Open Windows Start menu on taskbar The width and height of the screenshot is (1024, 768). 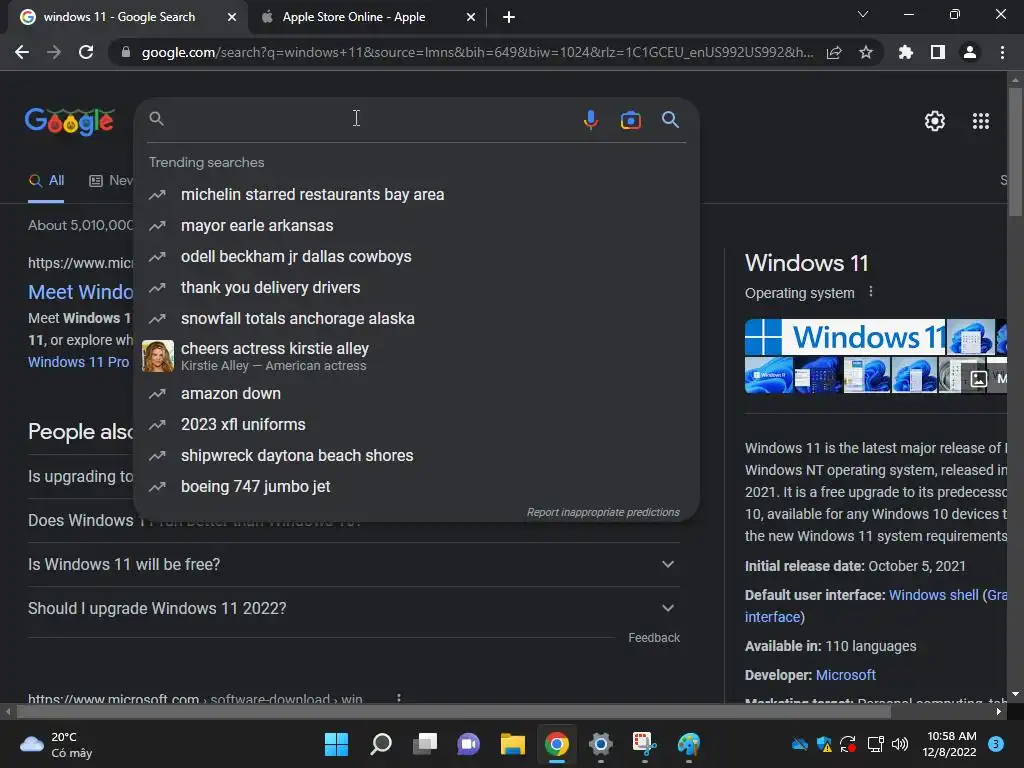(336, 744)
